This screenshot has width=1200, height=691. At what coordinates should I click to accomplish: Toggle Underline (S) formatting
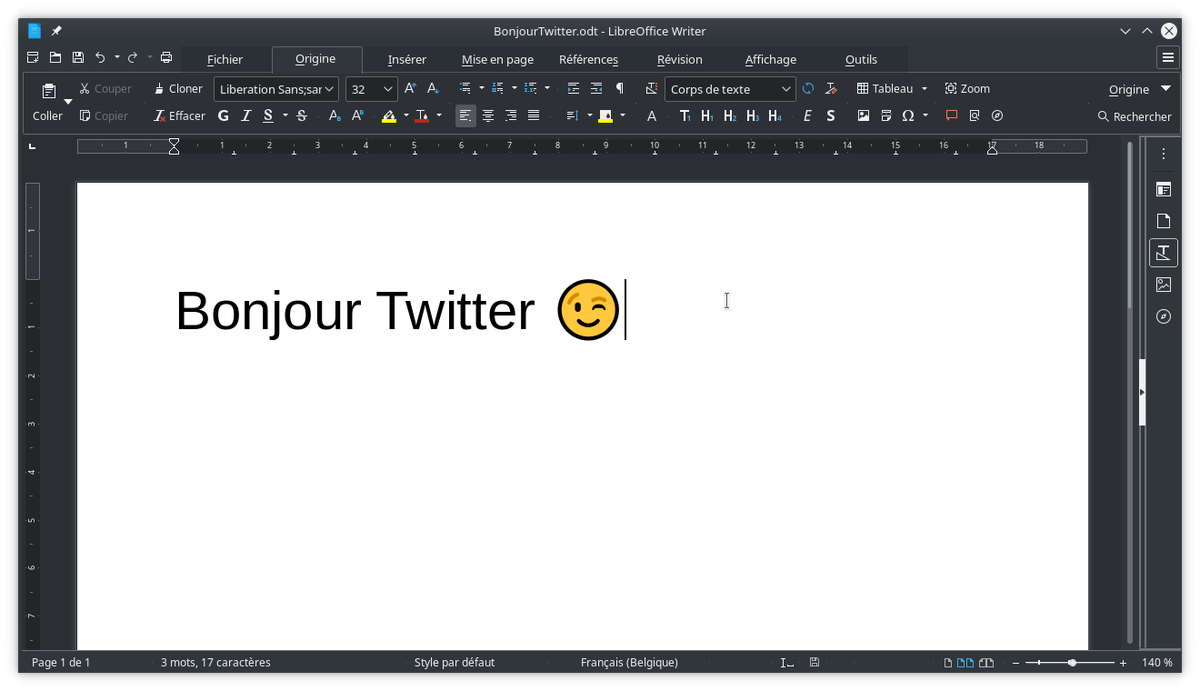point(268,116)
